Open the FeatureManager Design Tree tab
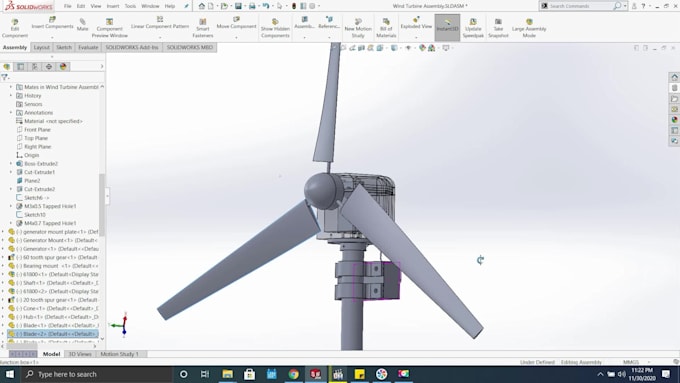The image size is (680, 383). pos(7,66)
